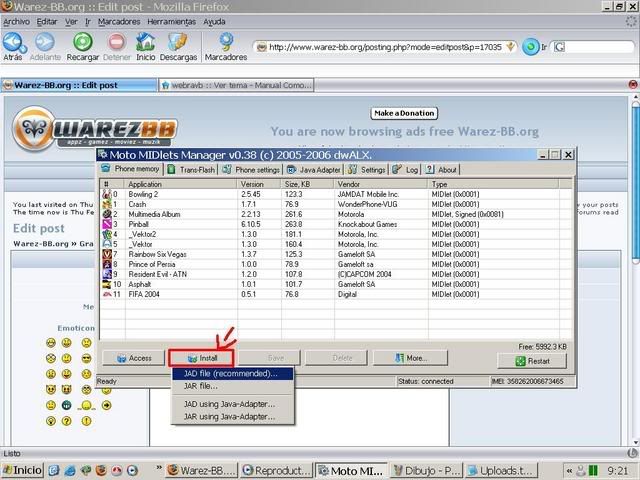The height and width of the screenshot is (480, 640).
Task: Click the Crash application icon
Action: [107, 204]
